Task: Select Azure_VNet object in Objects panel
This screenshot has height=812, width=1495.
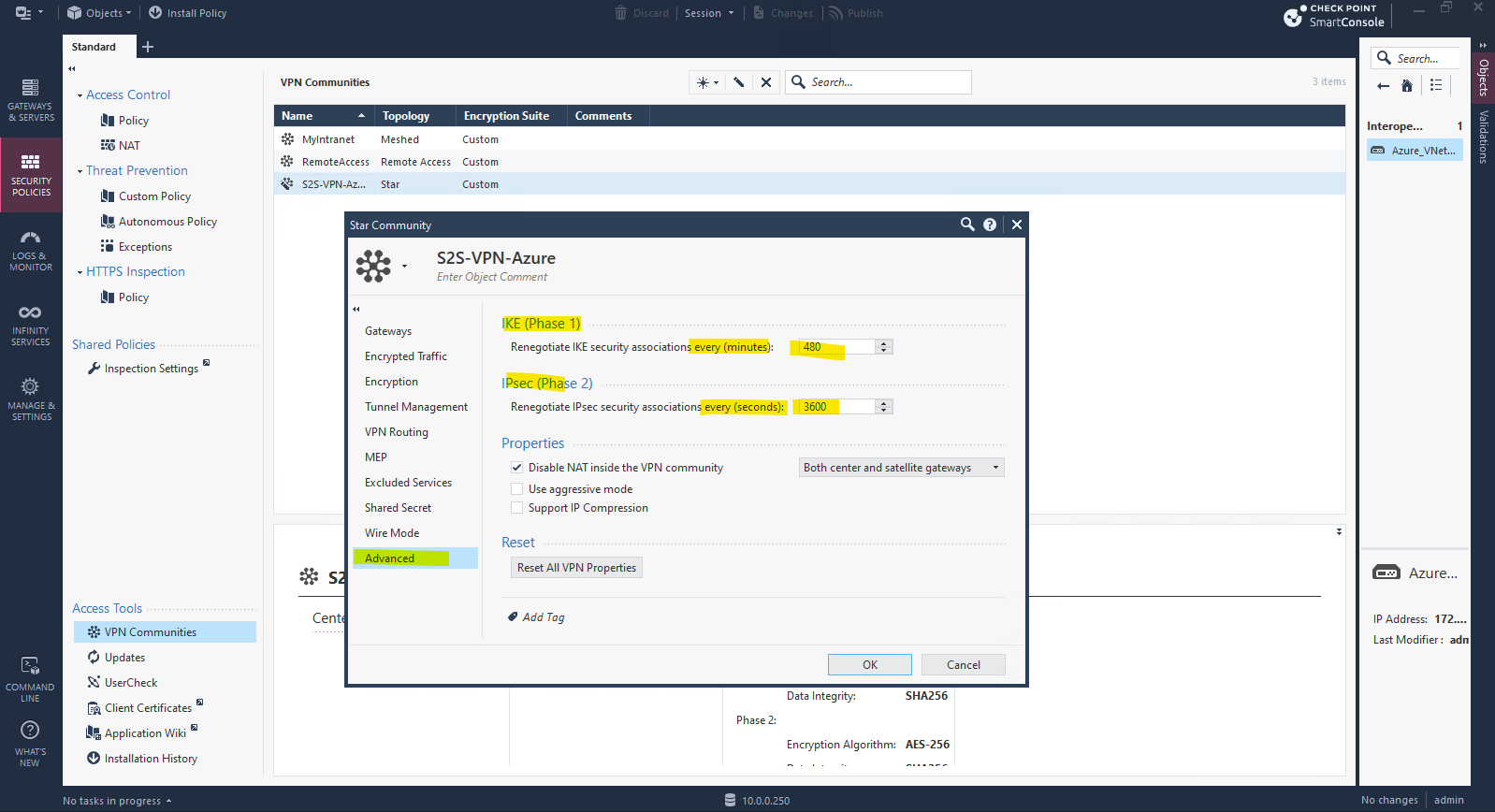Action: click(1415, 151)
